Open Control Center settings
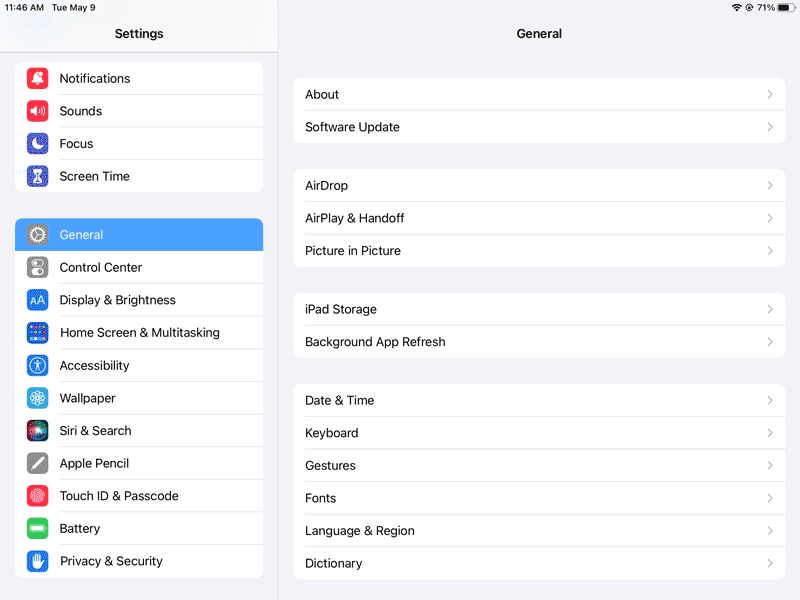Image resolution: width=800 pixels, height=600 pixels. click(x=139, y=267)
